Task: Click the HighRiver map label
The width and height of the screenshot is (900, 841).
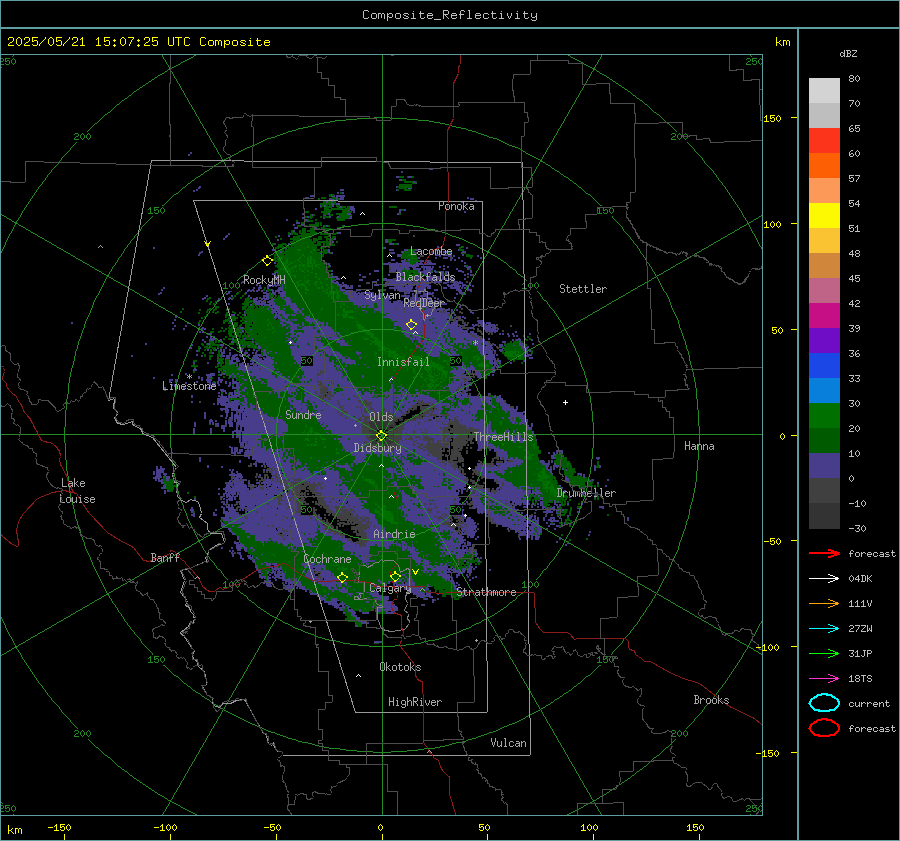Action: [415, 702]
